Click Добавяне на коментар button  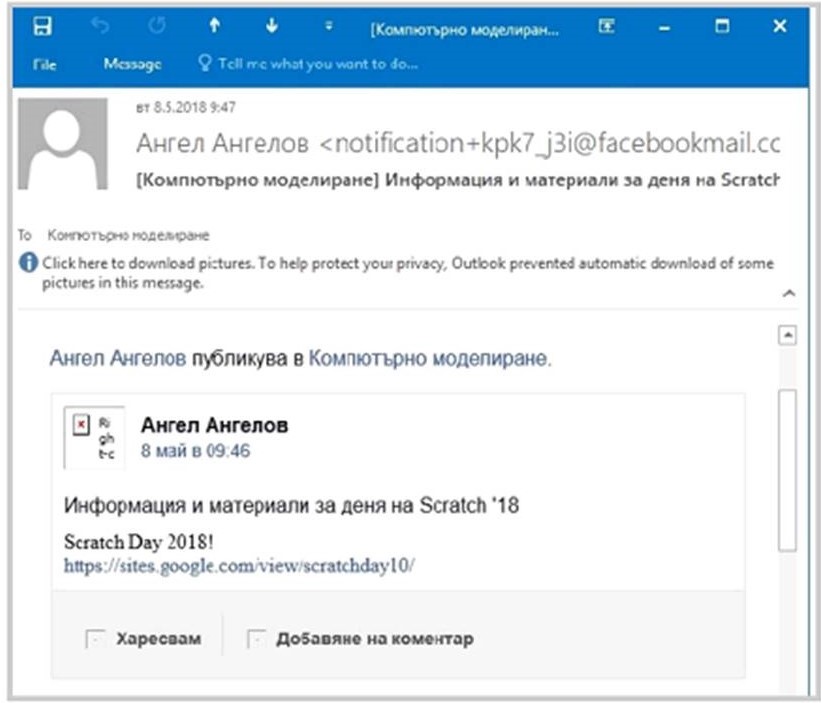[360, 638]
